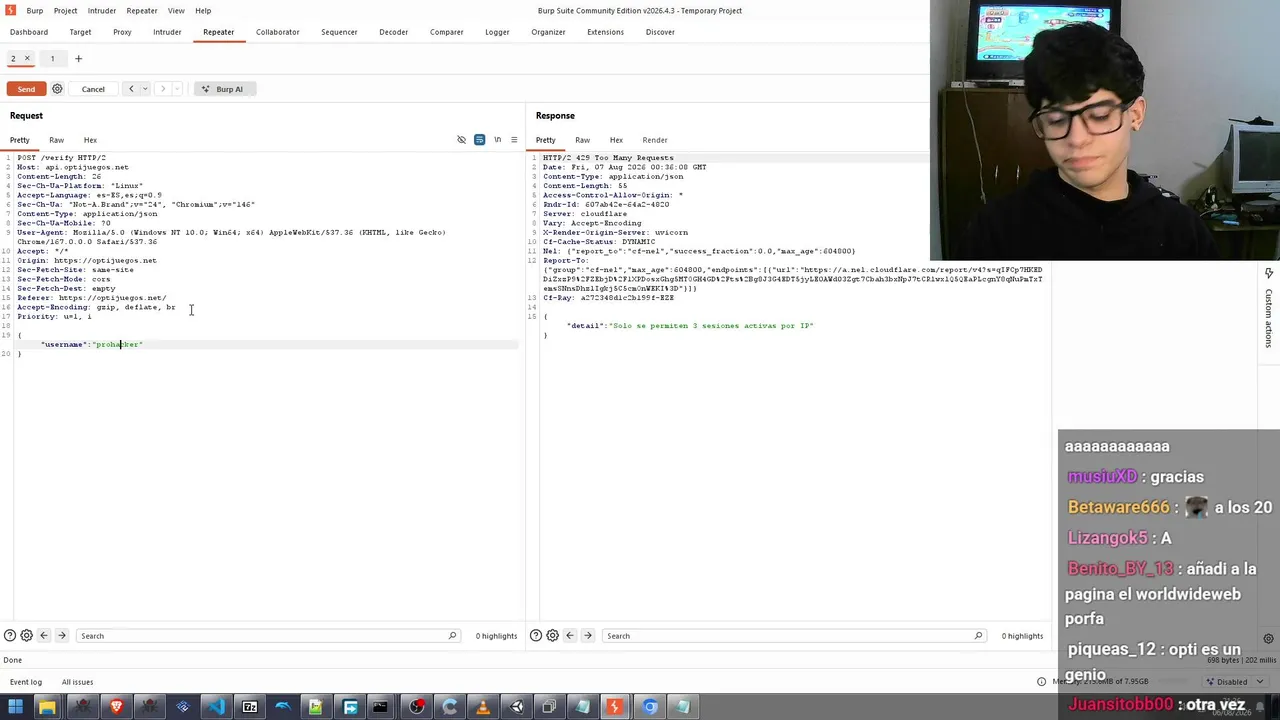This screenshot has width=1280, height=720.
Task: Close Repeater tab 2
Action: point(27,59)
